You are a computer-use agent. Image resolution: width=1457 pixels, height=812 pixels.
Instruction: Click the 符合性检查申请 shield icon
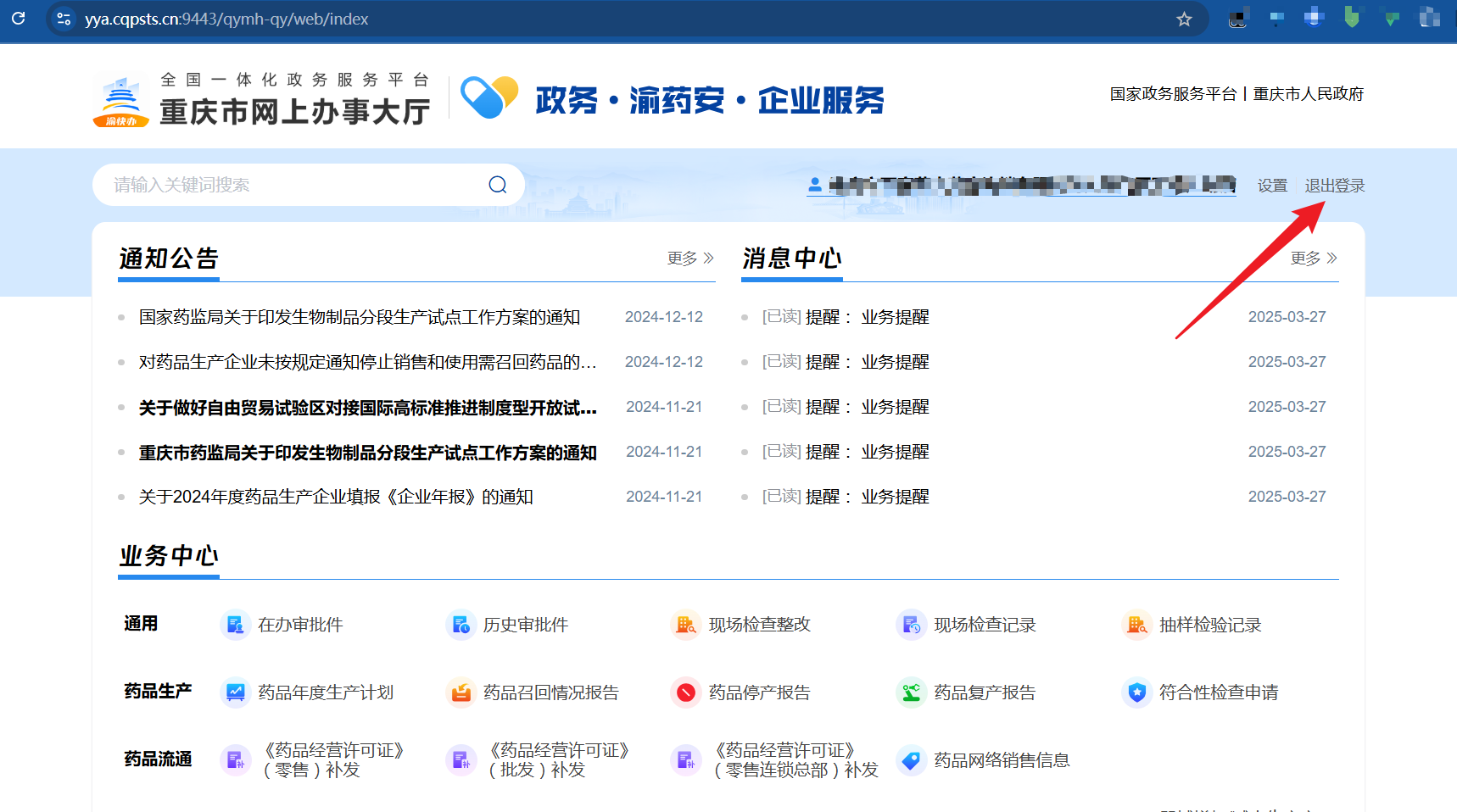[1136, 692]
